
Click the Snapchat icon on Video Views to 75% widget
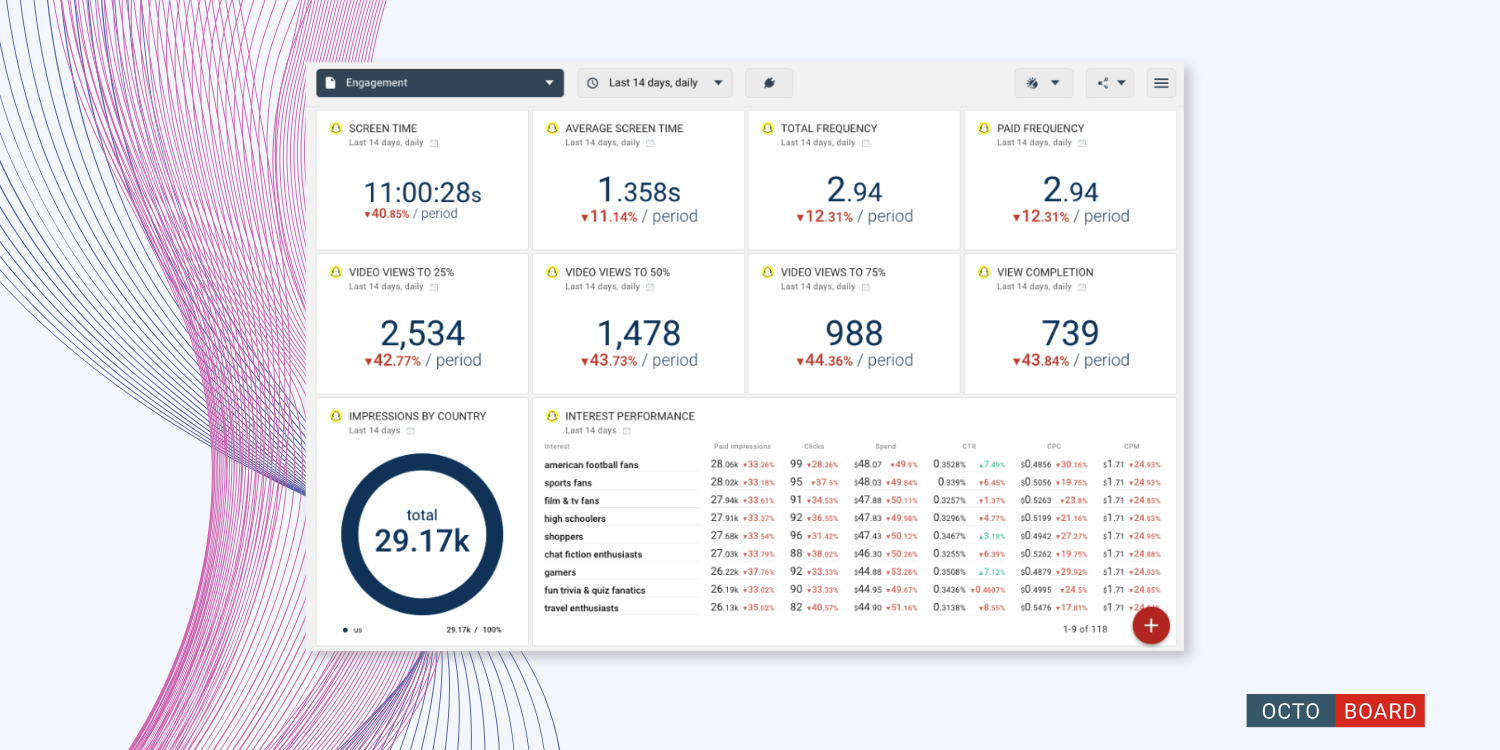point(768,272)
